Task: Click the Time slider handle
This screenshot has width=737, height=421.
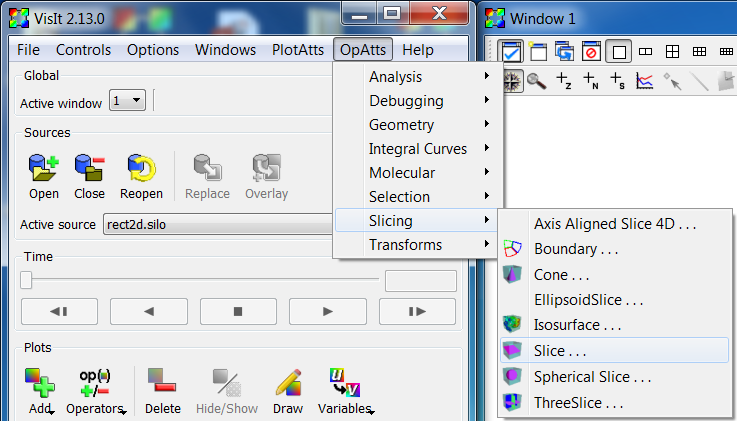Action: (26, 280)
